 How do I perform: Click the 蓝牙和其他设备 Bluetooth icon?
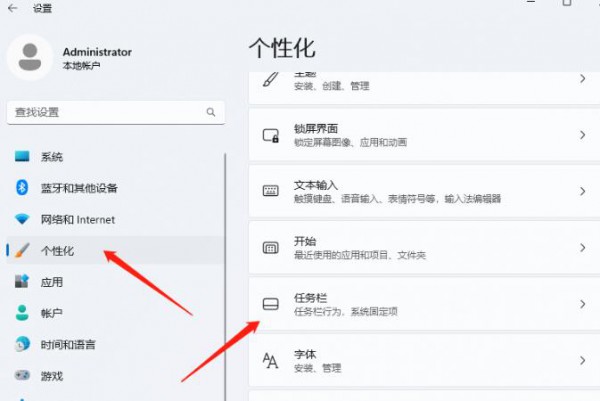point(22,188)
